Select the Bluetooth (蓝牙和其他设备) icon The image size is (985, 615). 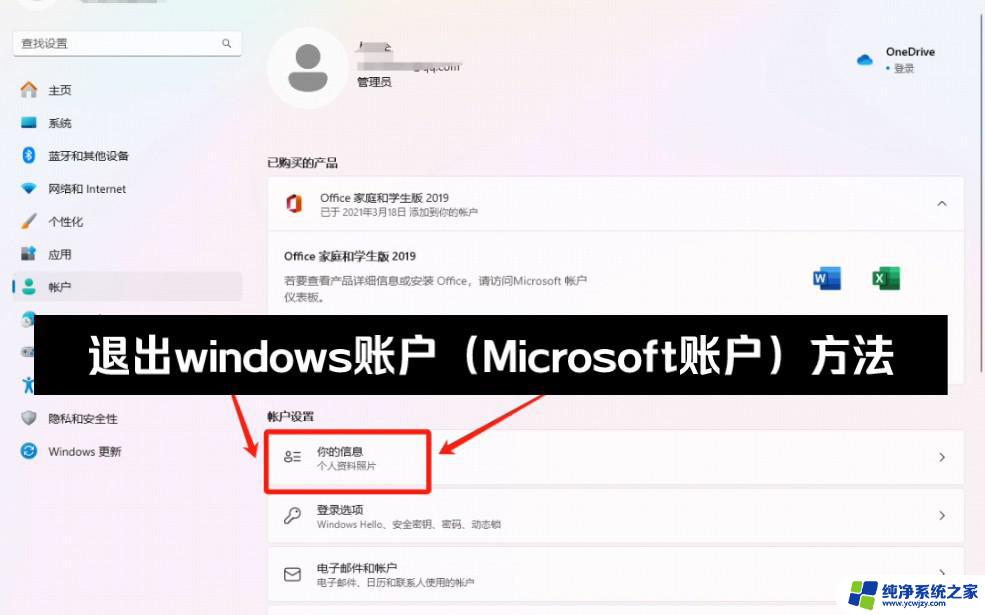(x=28, y=155)
